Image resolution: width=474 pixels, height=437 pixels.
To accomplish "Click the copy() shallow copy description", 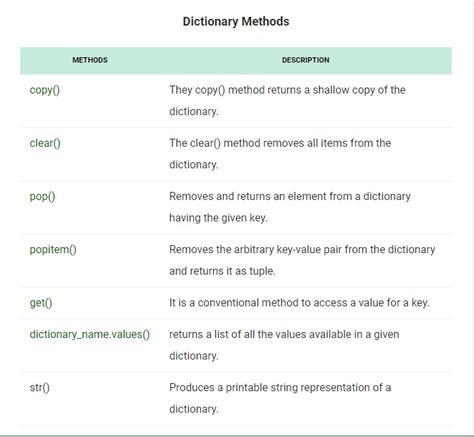I will pyautogui.click(x=287, y=100).
